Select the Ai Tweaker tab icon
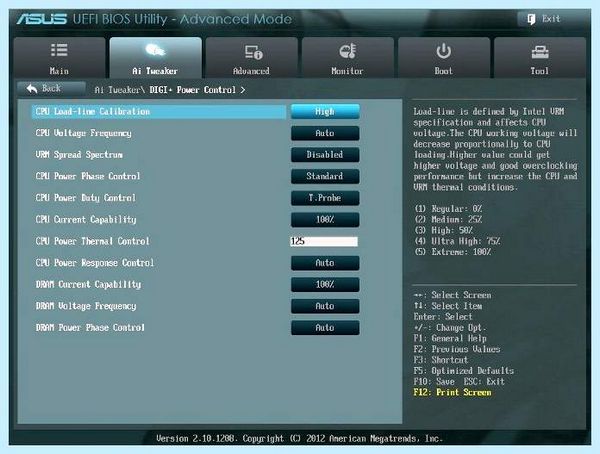Image resolution: width=600 pixels, height=454 pixels. pyautogui.click(x=155, y=50)
